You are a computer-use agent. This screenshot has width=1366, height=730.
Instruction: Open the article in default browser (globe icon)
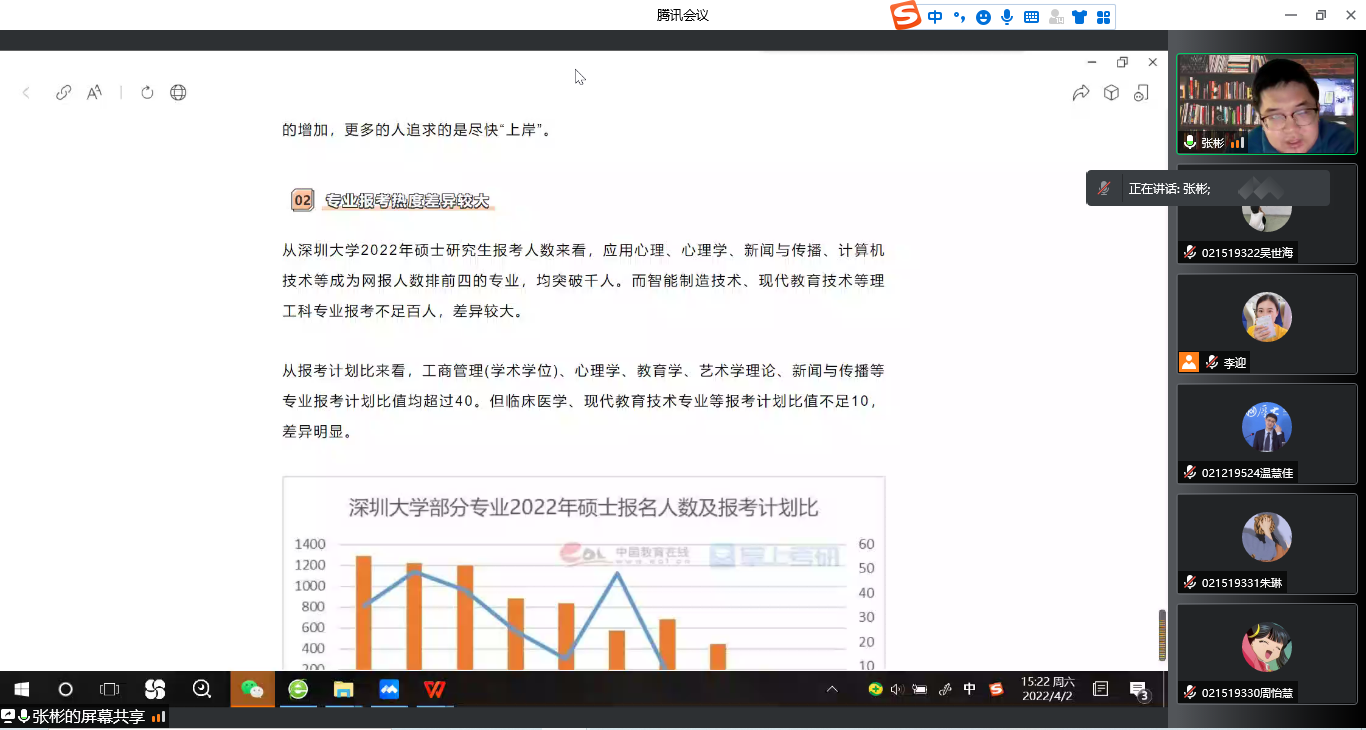click(178, 93)
